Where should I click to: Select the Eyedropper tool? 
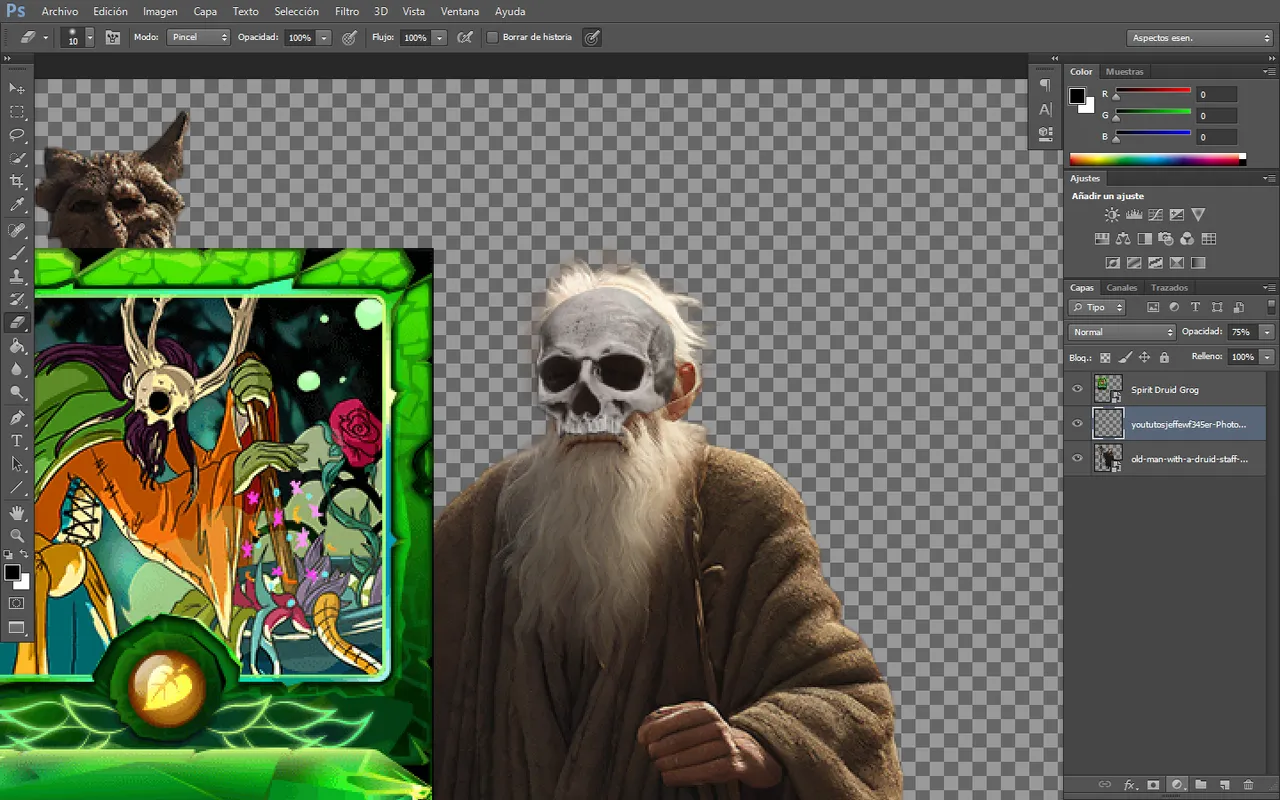click(x=17, y=205)
